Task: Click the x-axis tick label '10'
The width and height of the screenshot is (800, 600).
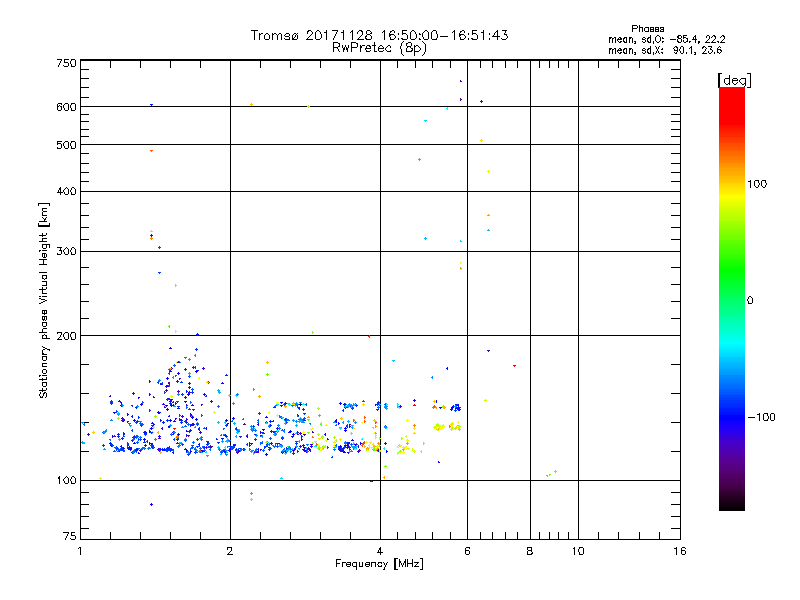Action: [578, 551]
